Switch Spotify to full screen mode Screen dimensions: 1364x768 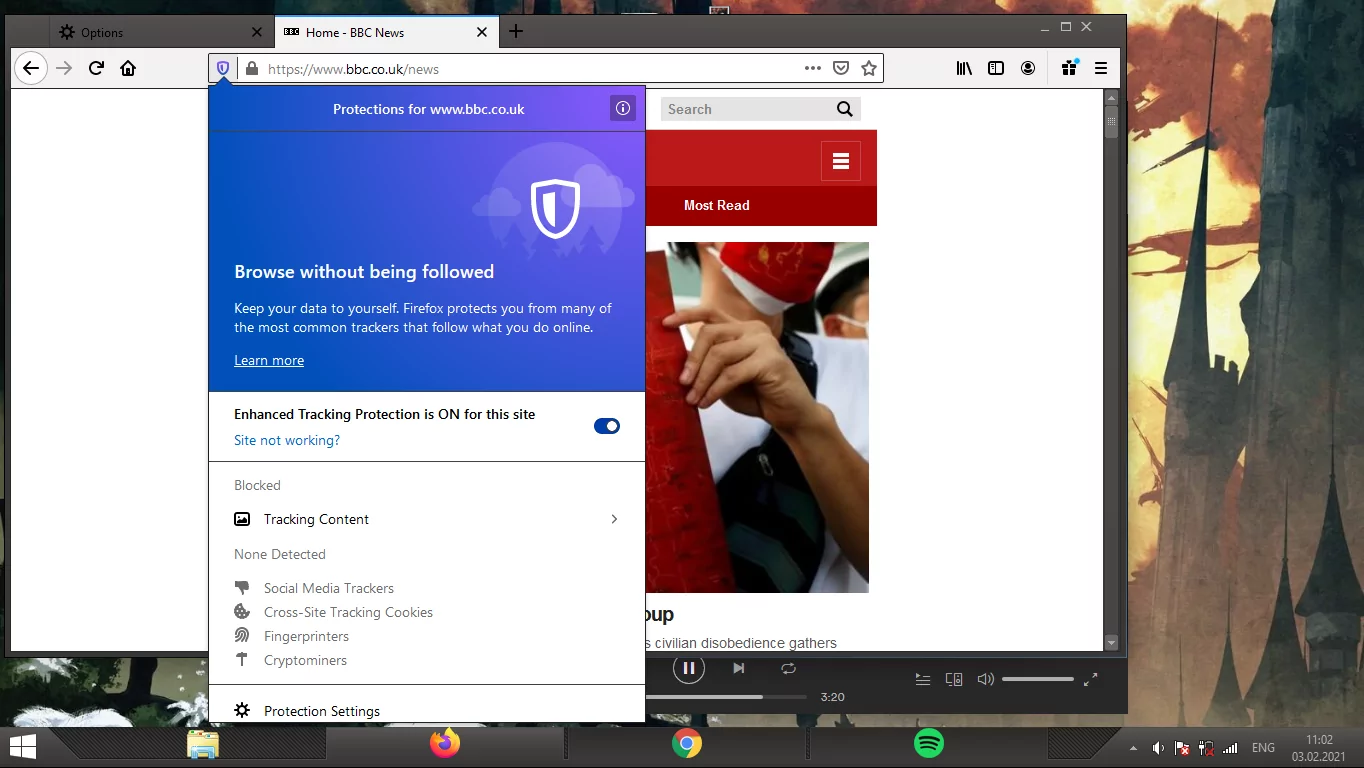[x=1091, y=679]
